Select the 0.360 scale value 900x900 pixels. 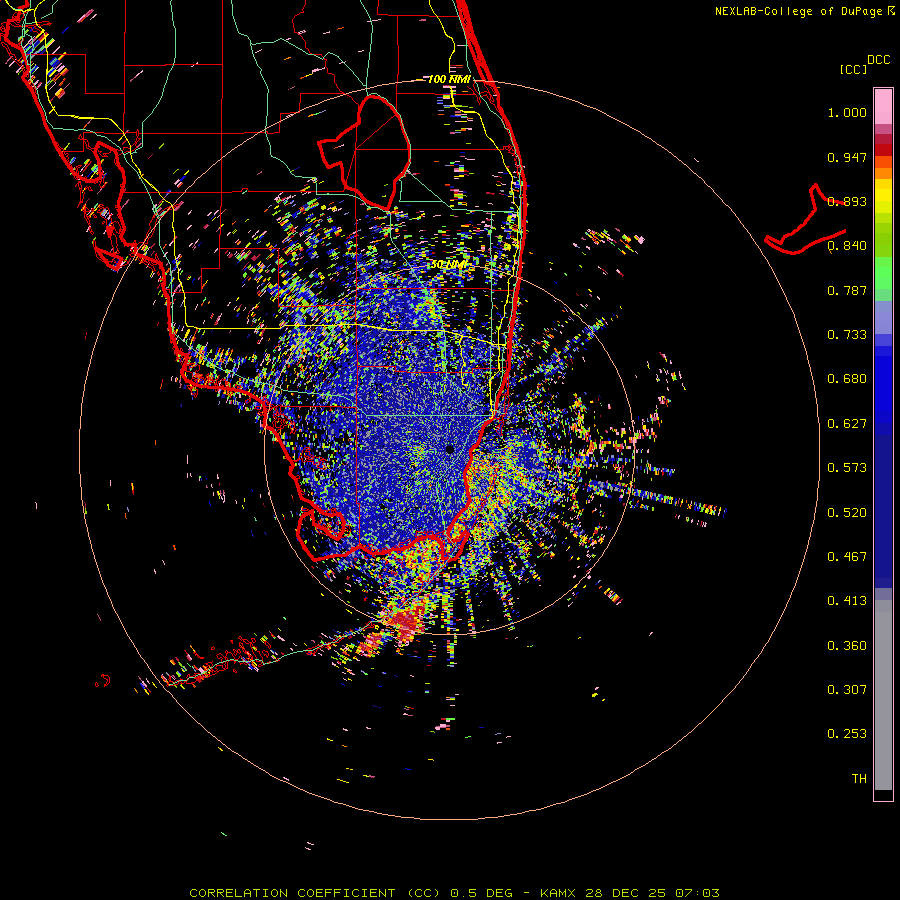point(847,646)
